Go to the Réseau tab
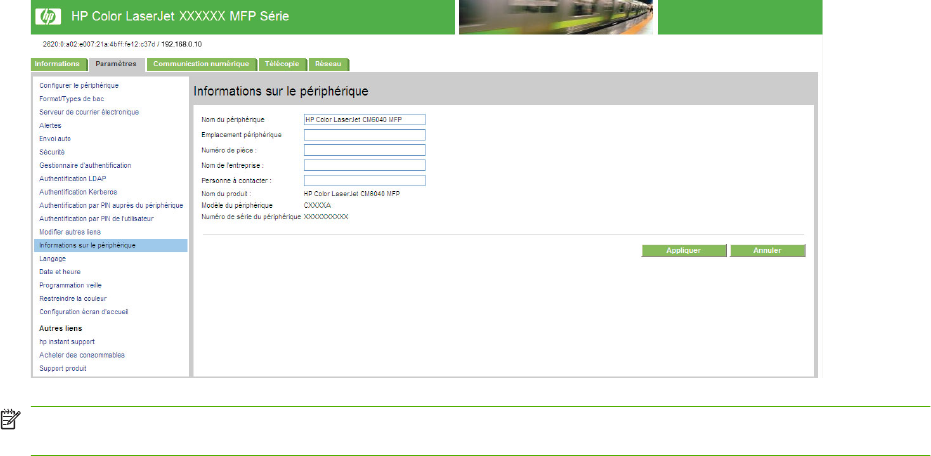Image resolution: width=931 pixels, height=456 pixels. tap(329, 64)
